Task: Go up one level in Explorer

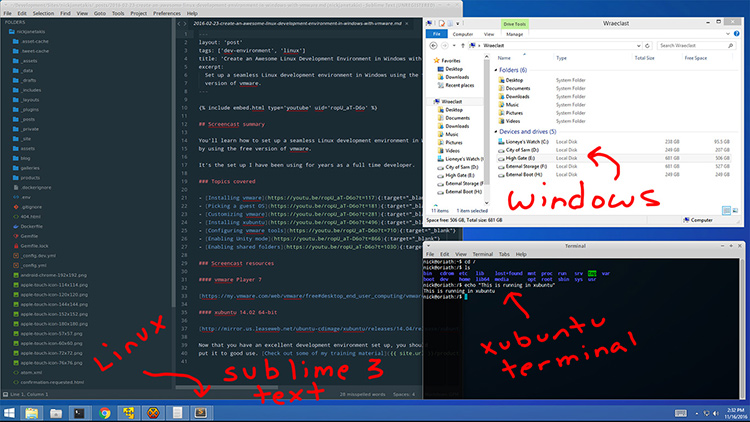Action: pos(463,45)
